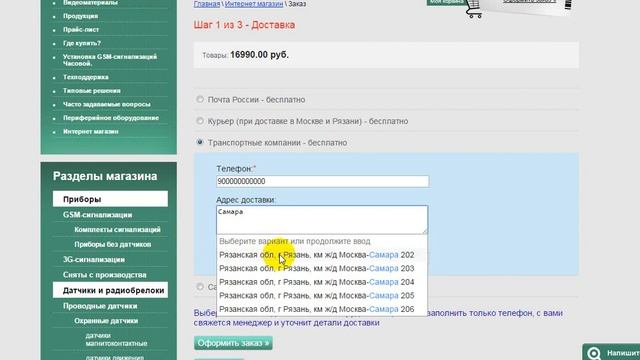The height and width of the screenshot is (360, 640).
Task: Click the Оформить заказ button
Action: tap(233, 343)
